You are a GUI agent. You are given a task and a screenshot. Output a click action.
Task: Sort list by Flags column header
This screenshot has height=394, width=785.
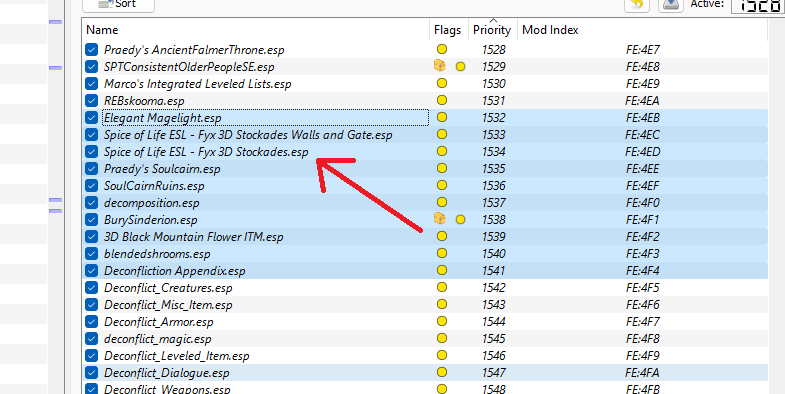tap(448, 30)
